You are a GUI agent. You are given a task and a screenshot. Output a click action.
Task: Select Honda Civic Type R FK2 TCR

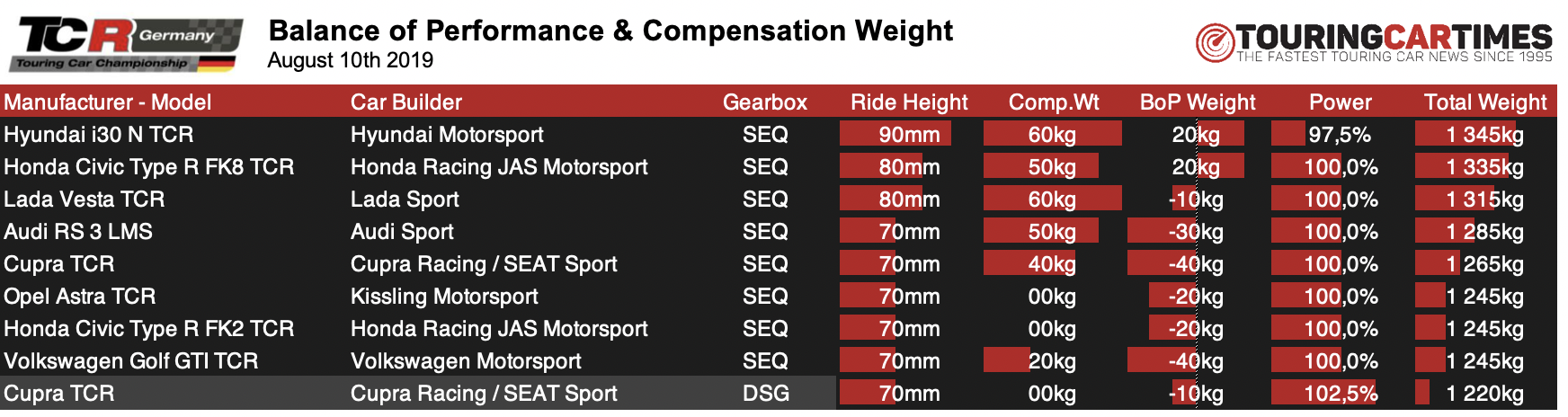149,329
